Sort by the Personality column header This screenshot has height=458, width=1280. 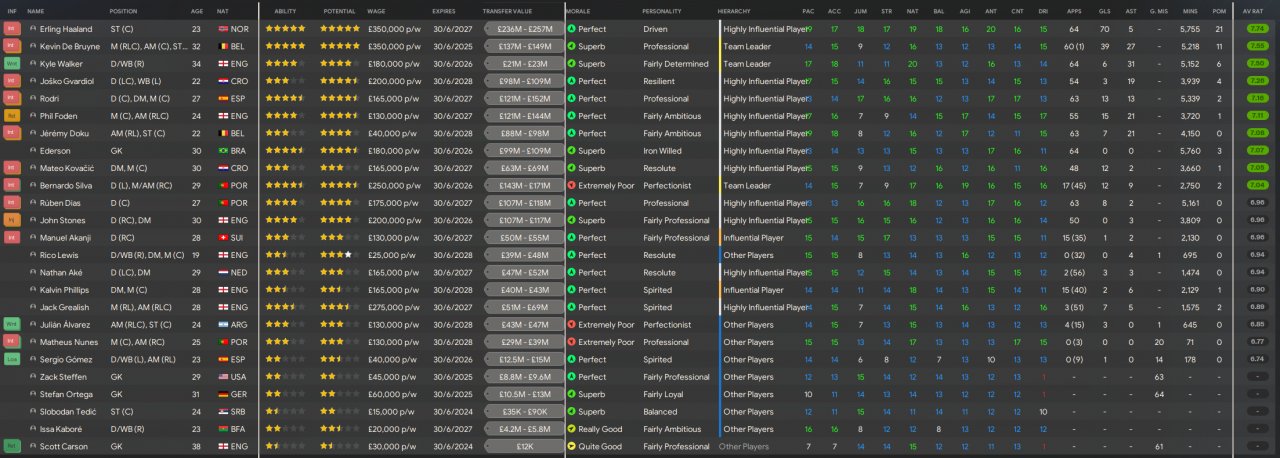tap(662, 11)
